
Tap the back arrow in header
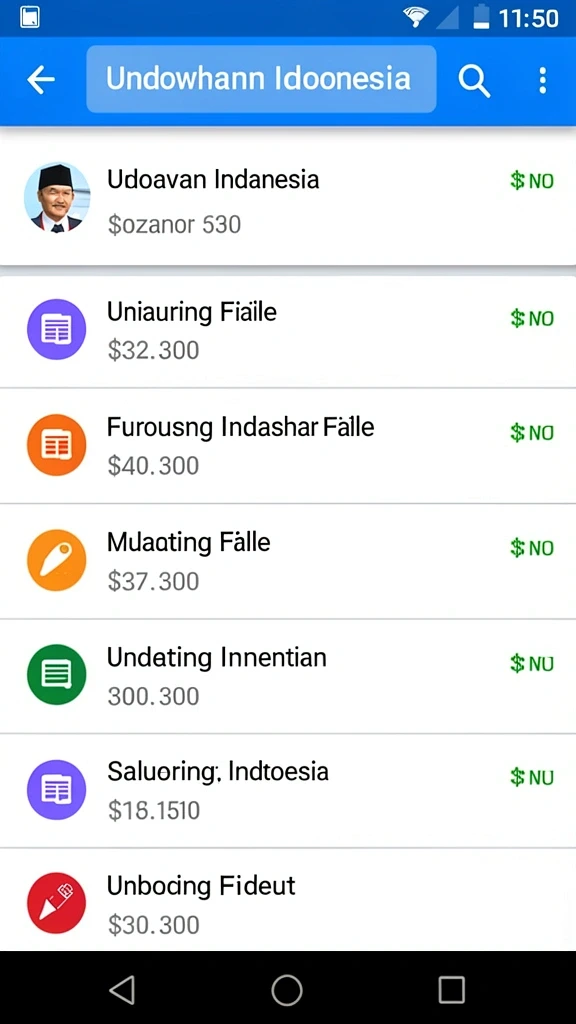(40, 80)
